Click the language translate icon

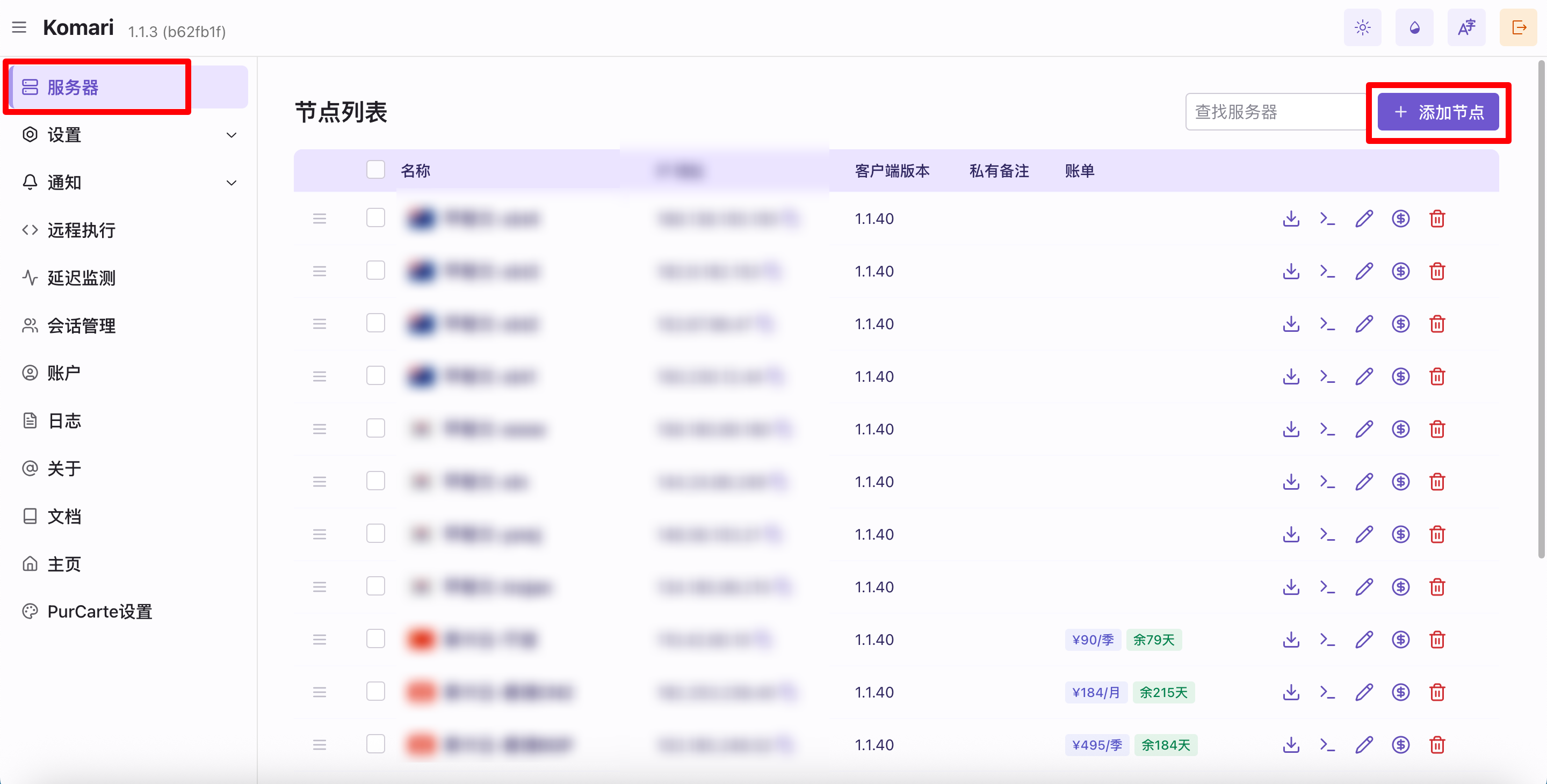click(x=1466, y=27)
